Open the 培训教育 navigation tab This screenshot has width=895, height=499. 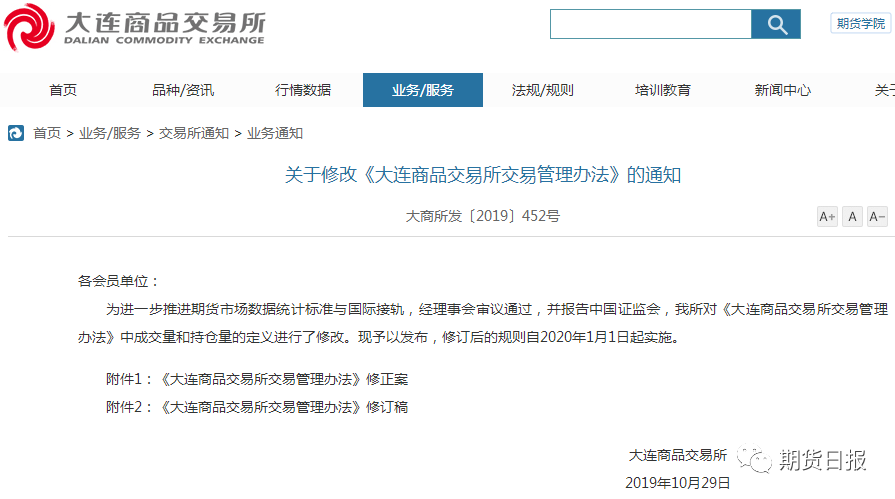pyautogui.click(x=663, y=90)
